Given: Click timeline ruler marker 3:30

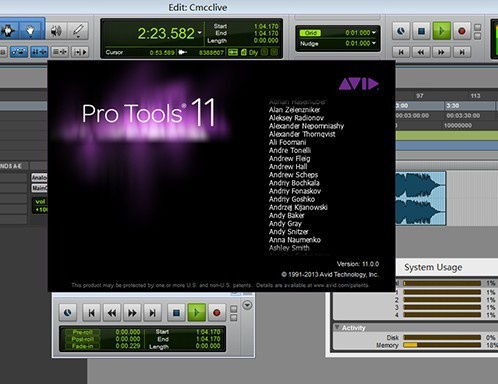Looking at the screenshot, I should [453, 106].
